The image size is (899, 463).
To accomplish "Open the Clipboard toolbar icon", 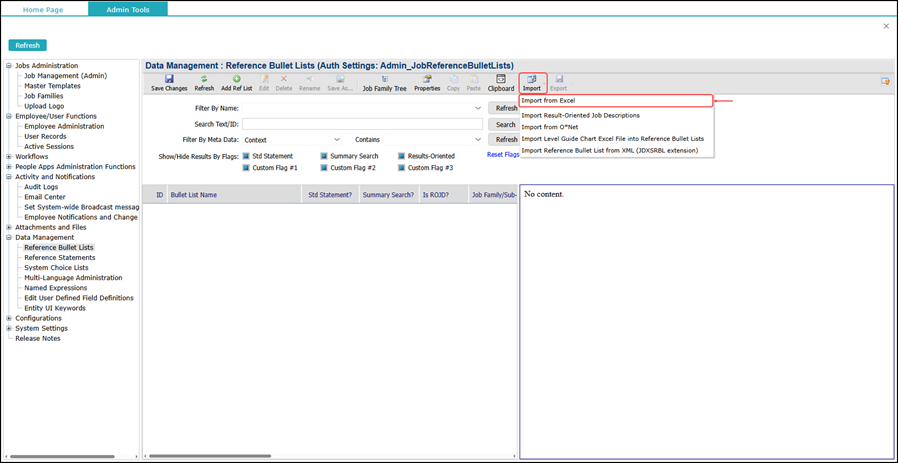I will point(501,83).
